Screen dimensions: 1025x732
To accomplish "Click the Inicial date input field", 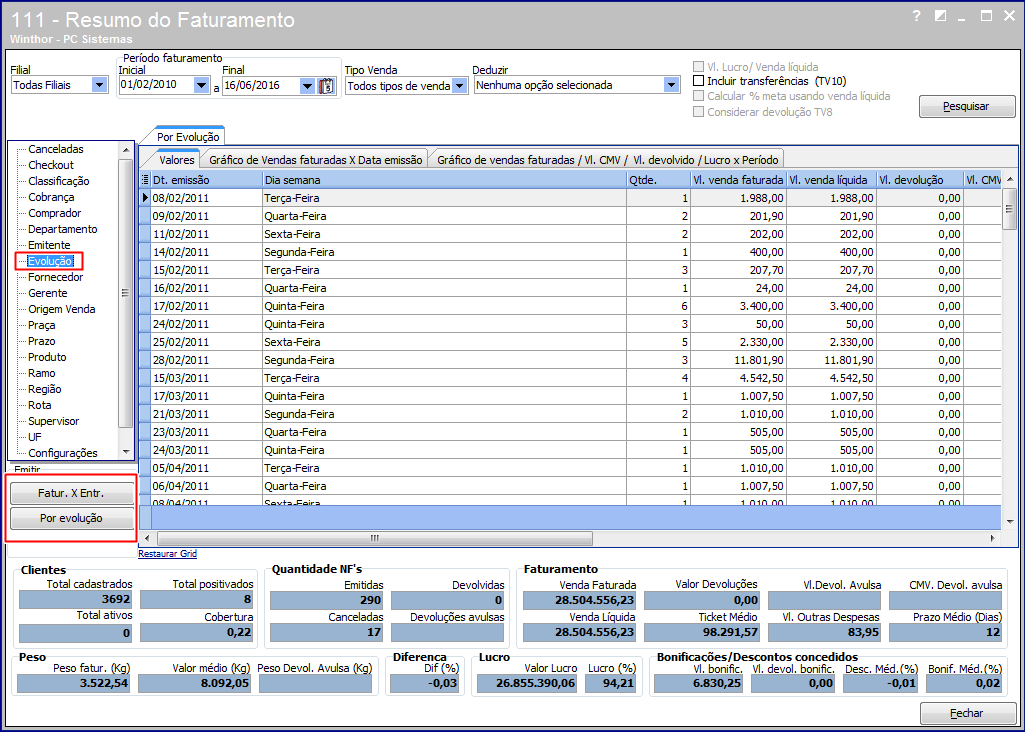I will pos(156,85).
